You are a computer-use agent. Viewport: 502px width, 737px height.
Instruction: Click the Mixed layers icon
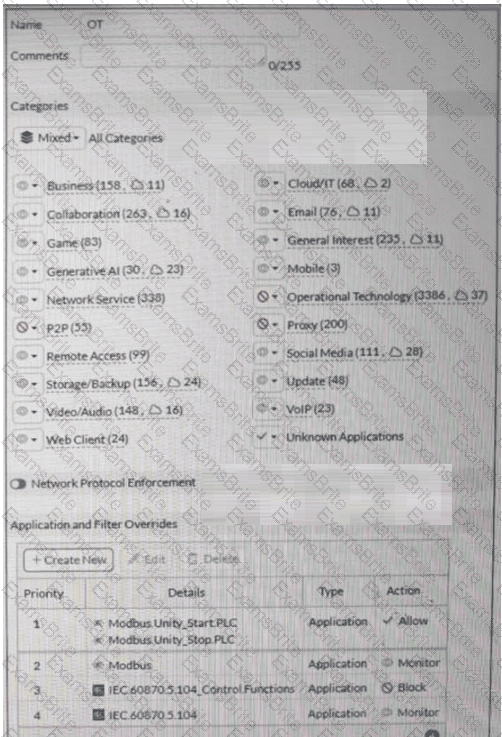click(27, 137)
